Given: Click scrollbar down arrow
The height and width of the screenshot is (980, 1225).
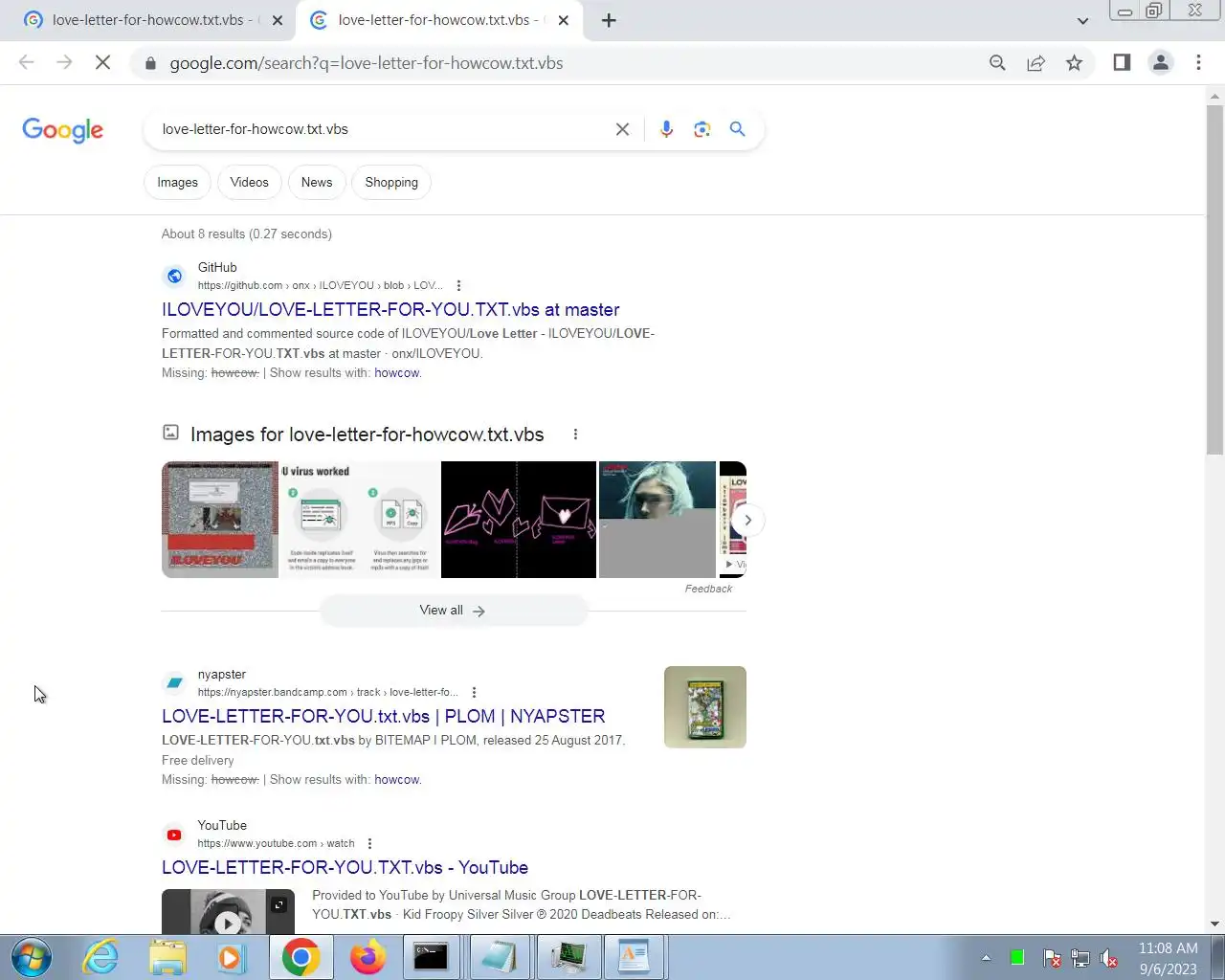Looking at the screenshot, I should (x=1214, y=924).
